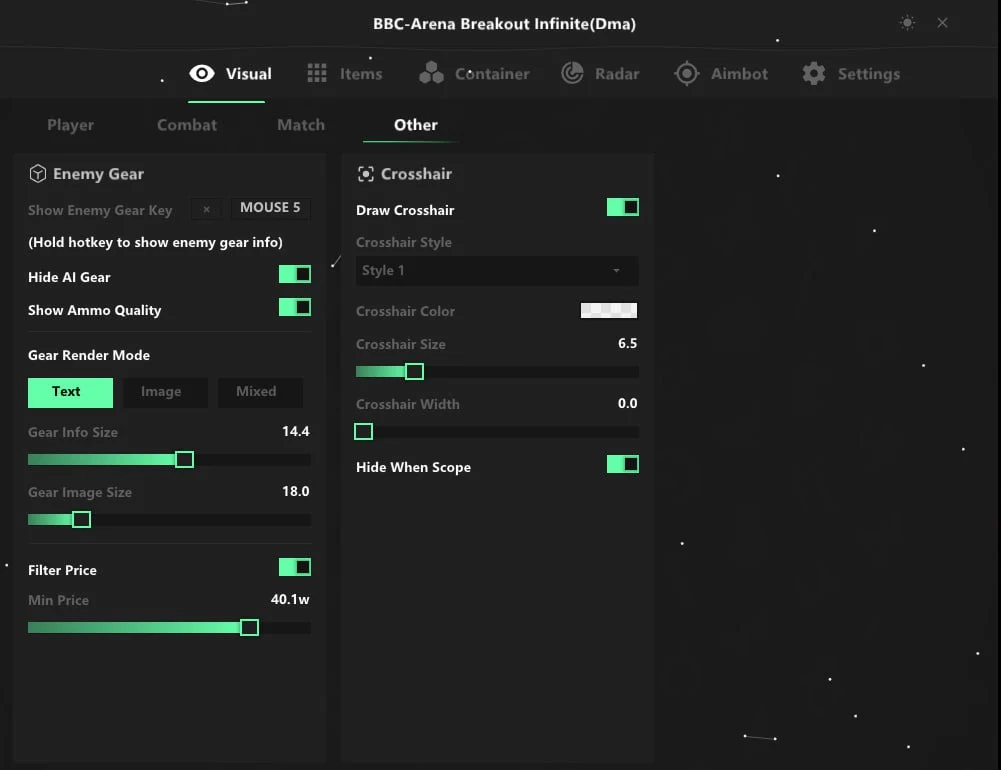Image resolution: width=1001 pixels, height=770 pixels.
Task: Click the Min Price slider handle
Action: 250,628
